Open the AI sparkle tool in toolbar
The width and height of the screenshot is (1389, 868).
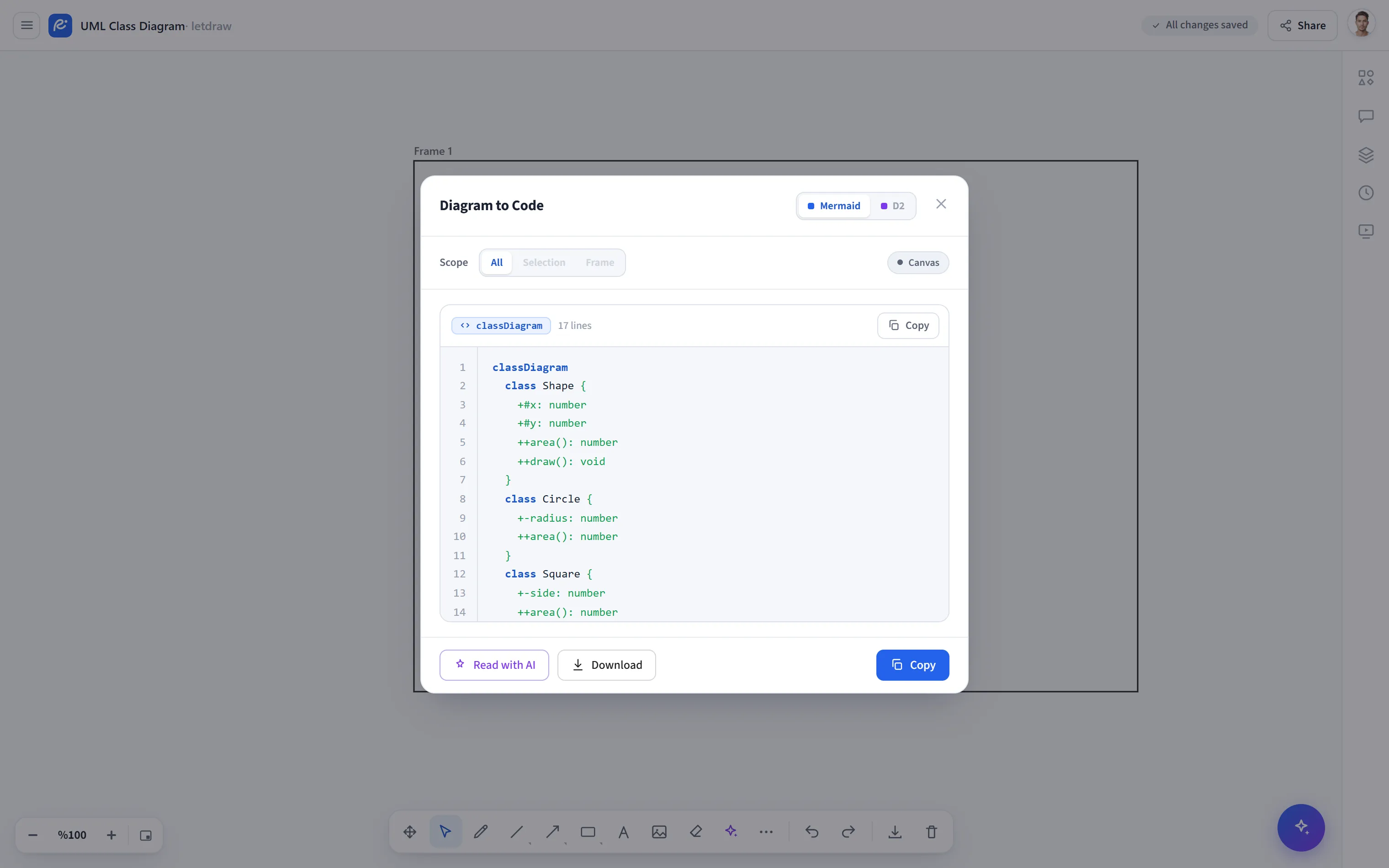[x=731, y=831]
